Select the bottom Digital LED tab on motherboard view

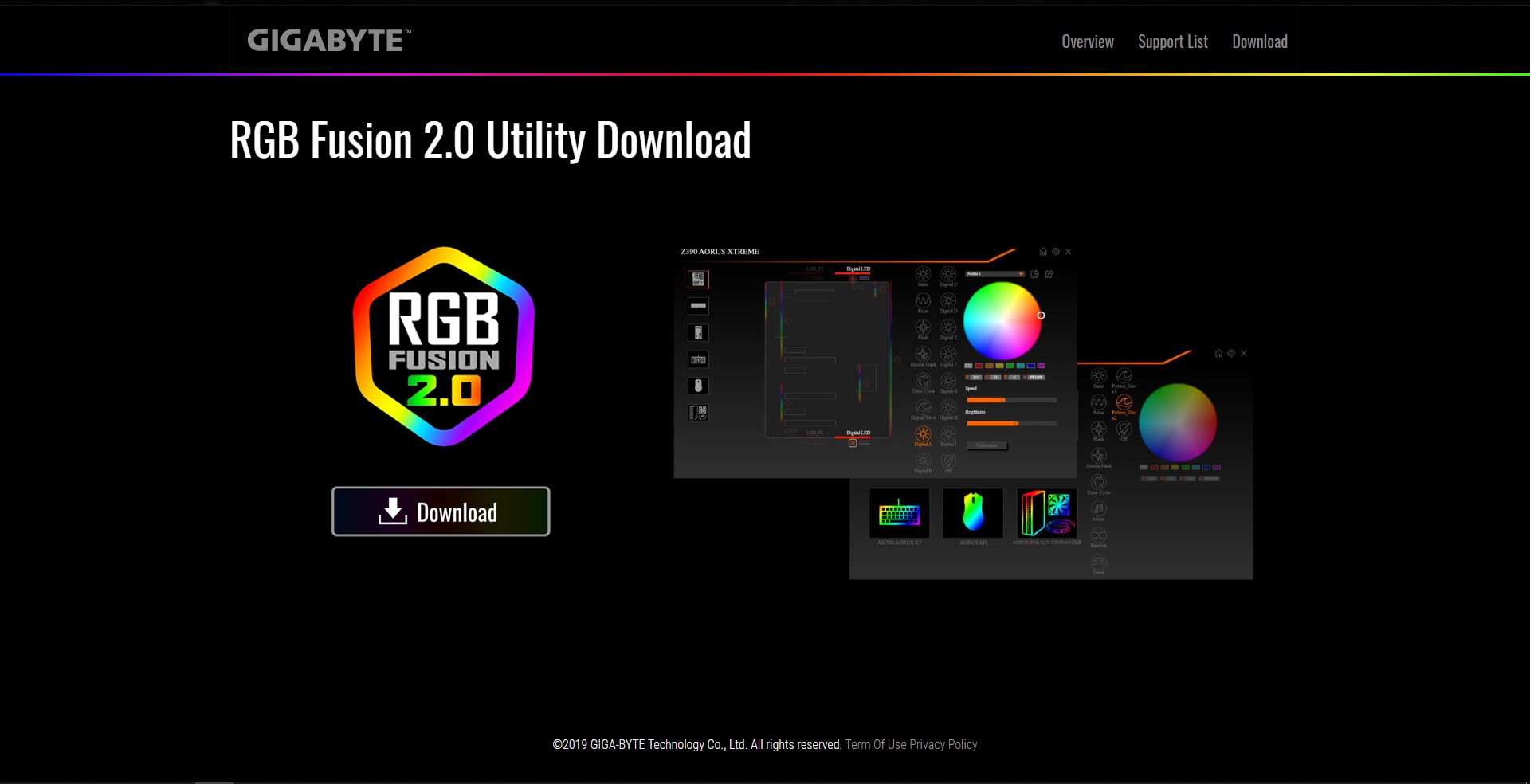[858, 433]
